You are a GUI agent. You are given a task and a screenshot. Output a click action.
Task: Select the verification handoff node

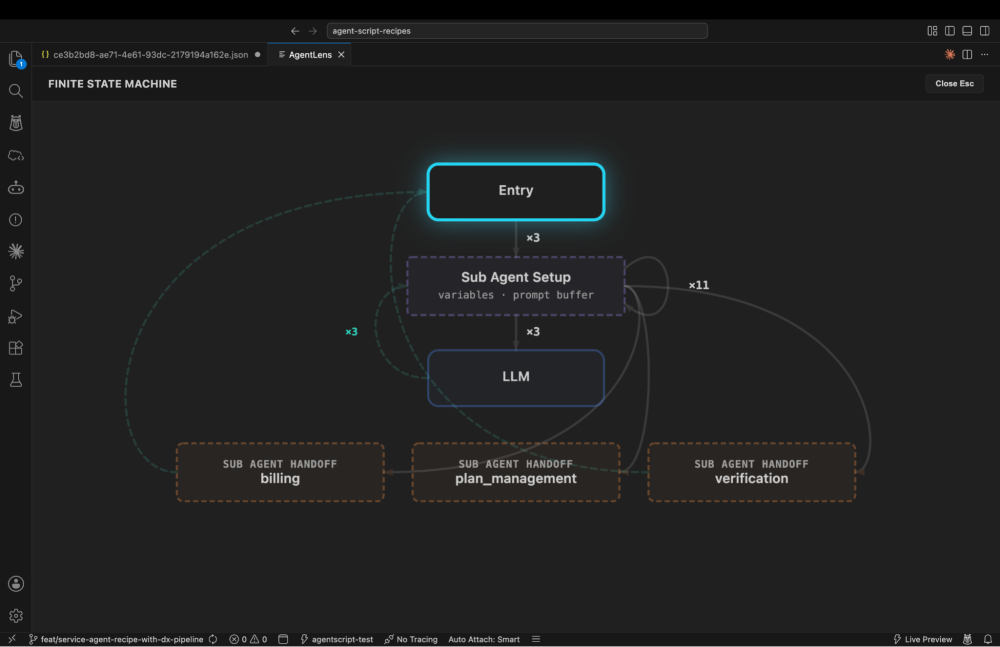(751, 472)
